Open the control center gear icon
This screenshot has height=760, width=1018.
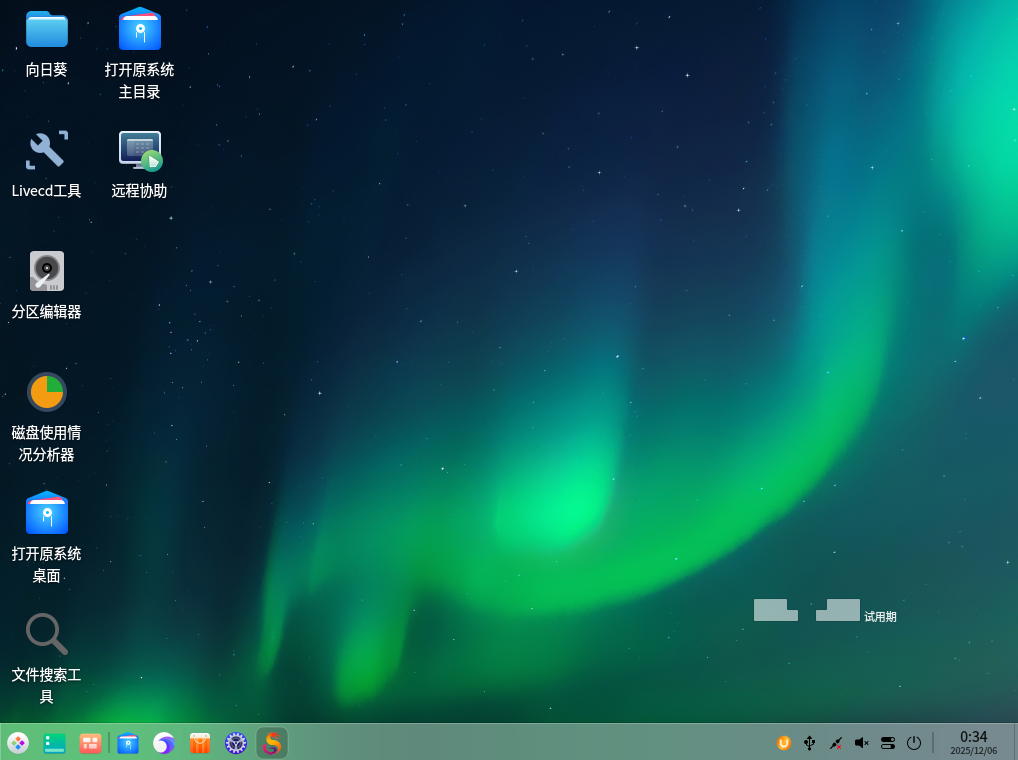click(235, 743)
